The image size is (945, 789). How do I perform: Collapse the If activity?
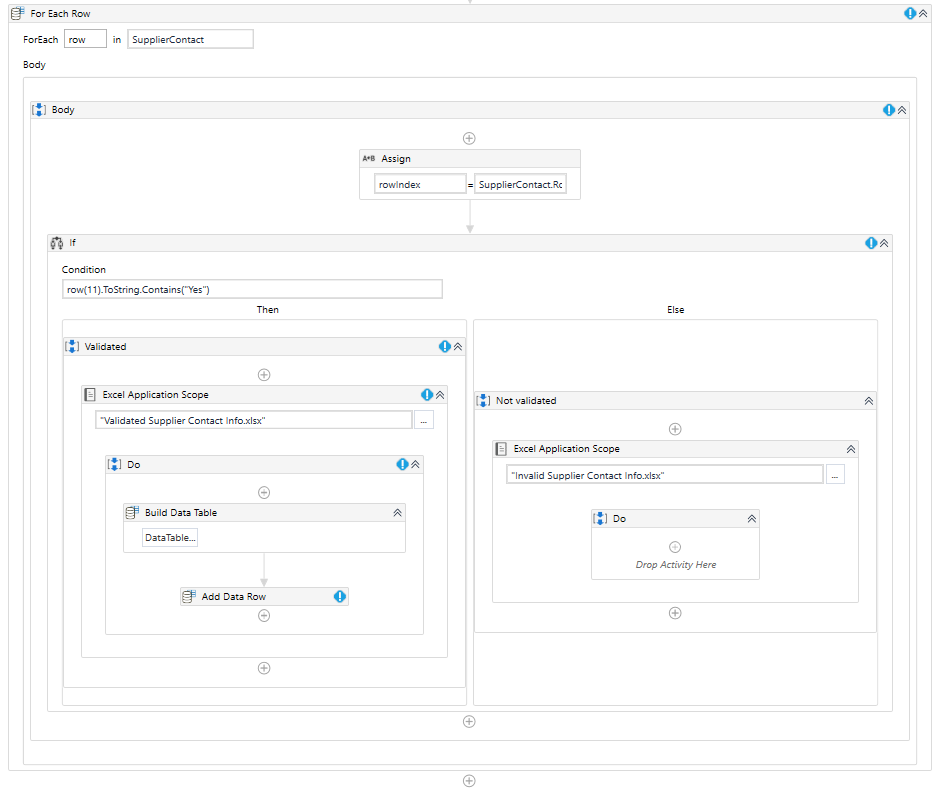coord(884,242)
